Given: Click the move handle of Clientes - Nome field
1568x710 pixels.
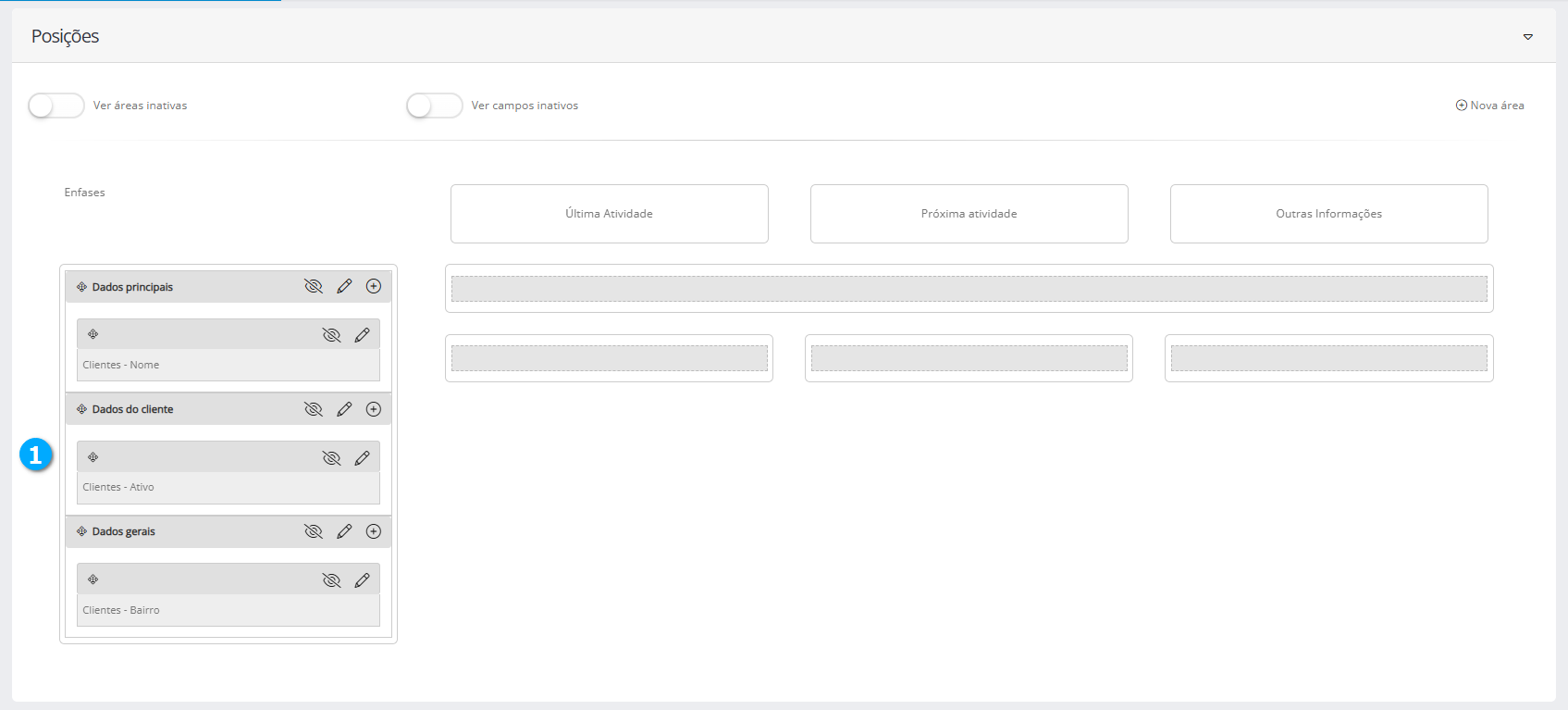Looking at the screenshot, I should [93, 334].
